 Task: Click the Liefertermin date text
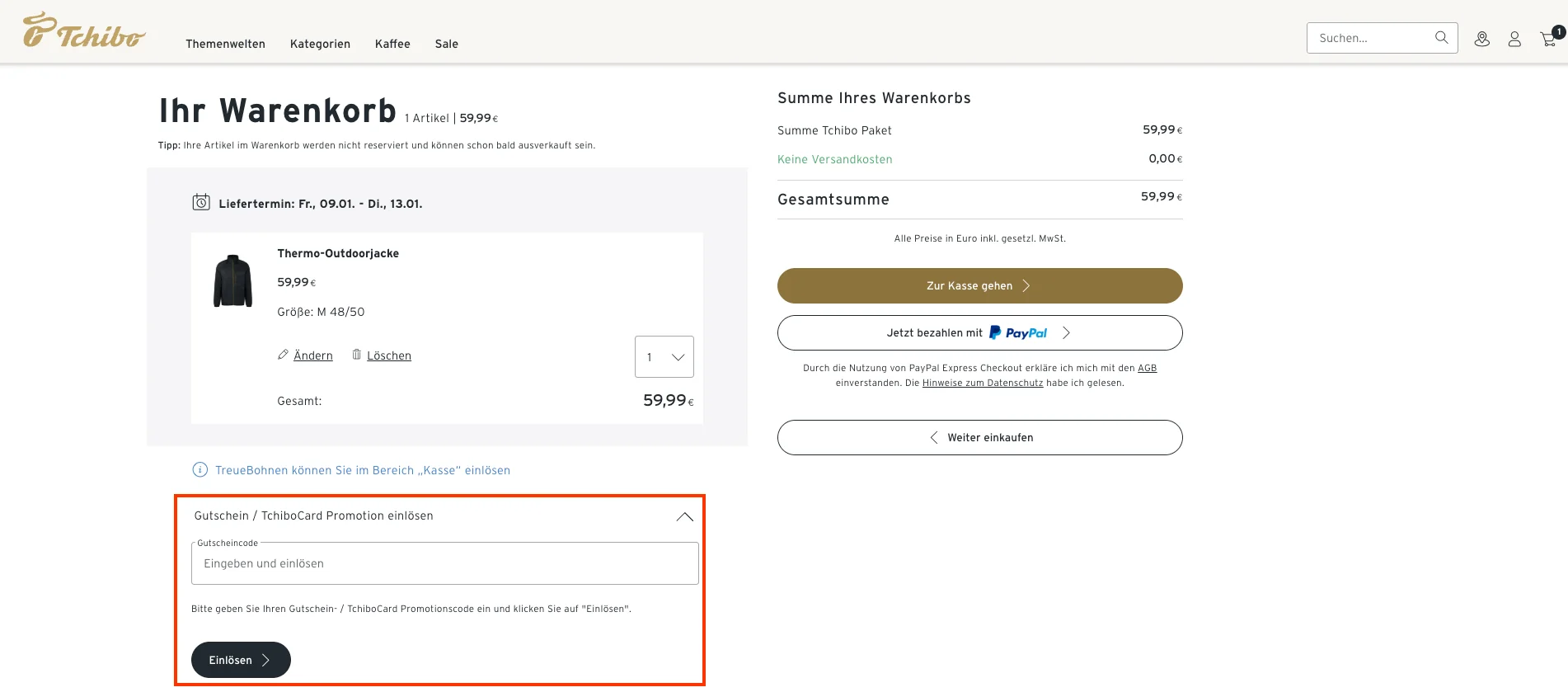tap(321, 204)
